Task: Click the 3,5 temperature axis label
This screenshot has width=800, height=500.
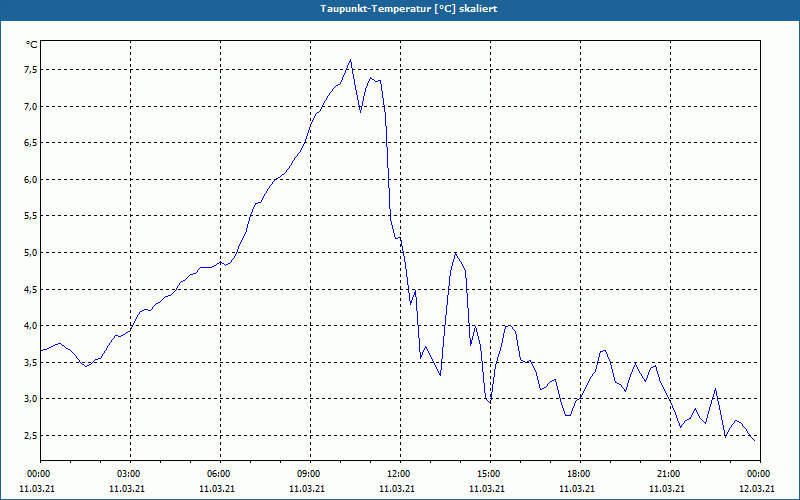Action: [31, 362]
